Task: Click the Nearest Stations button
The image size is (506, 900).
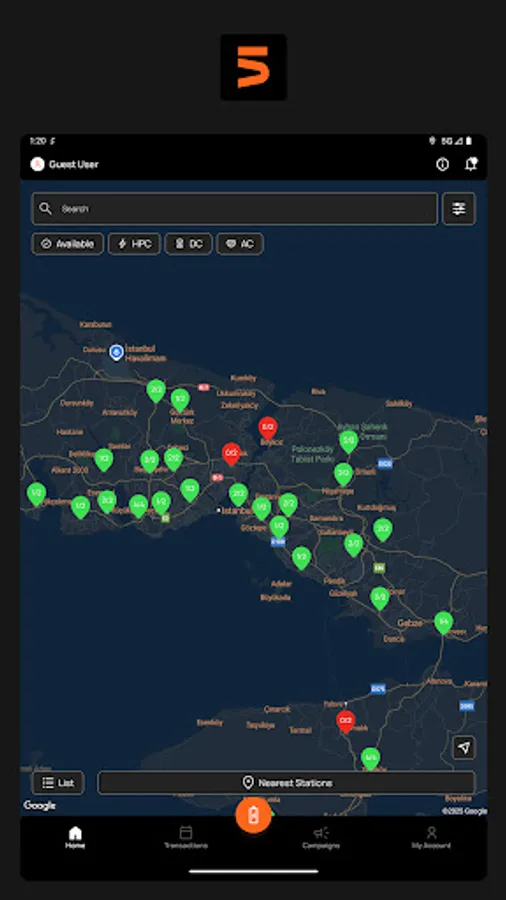Action: pos(286,783)
